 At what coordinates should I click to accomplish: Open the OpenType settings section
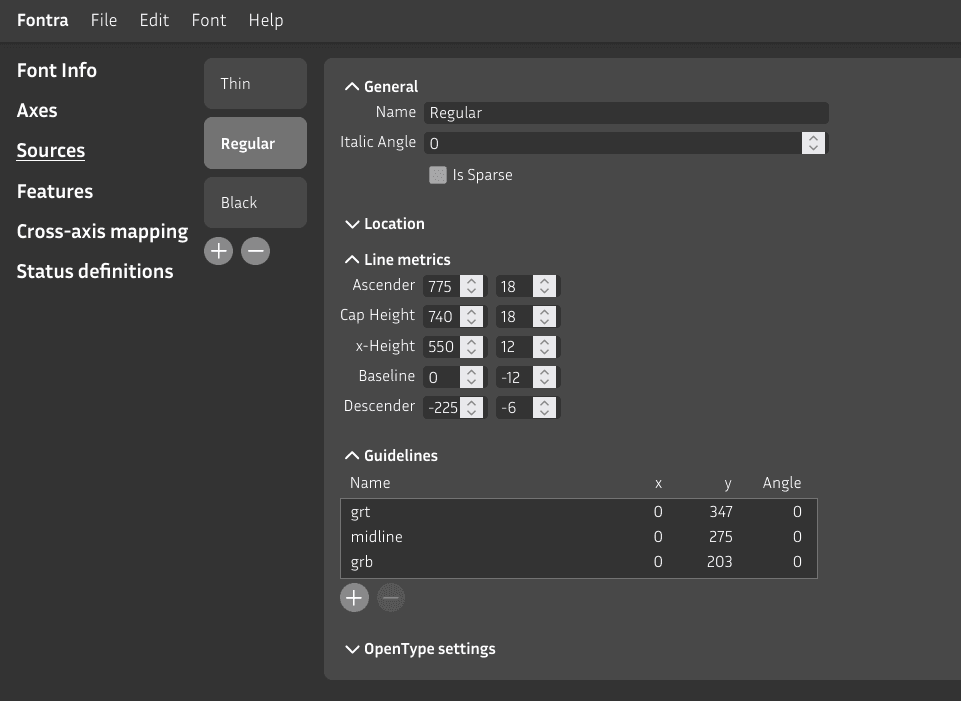428,648
